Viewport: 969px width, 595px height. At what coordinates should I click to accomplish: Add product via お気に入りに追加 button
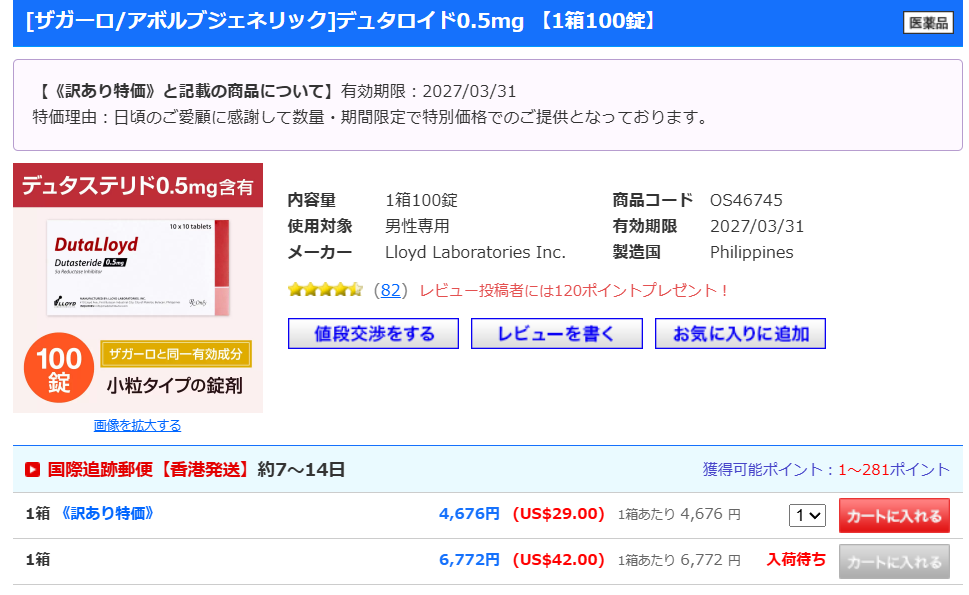click(740, 334)
